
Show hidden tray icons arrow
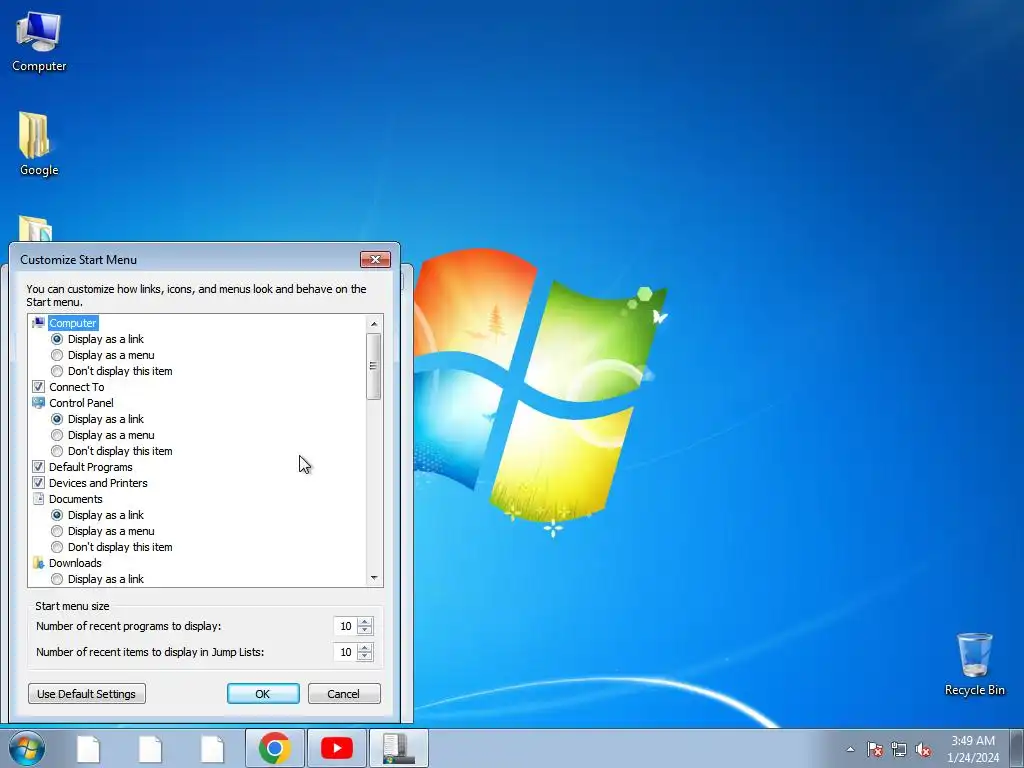pos(850,749)
